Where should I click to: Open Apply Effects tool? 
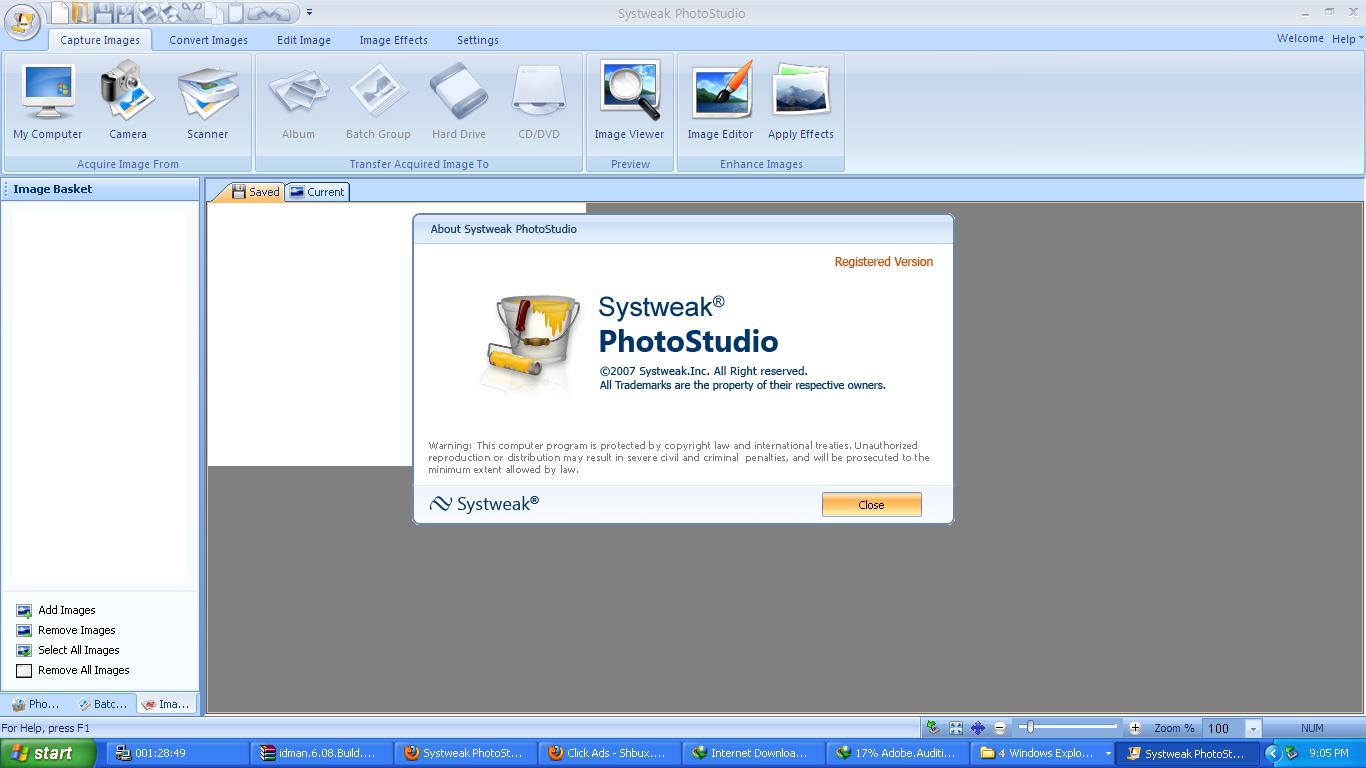coord(801,101)
